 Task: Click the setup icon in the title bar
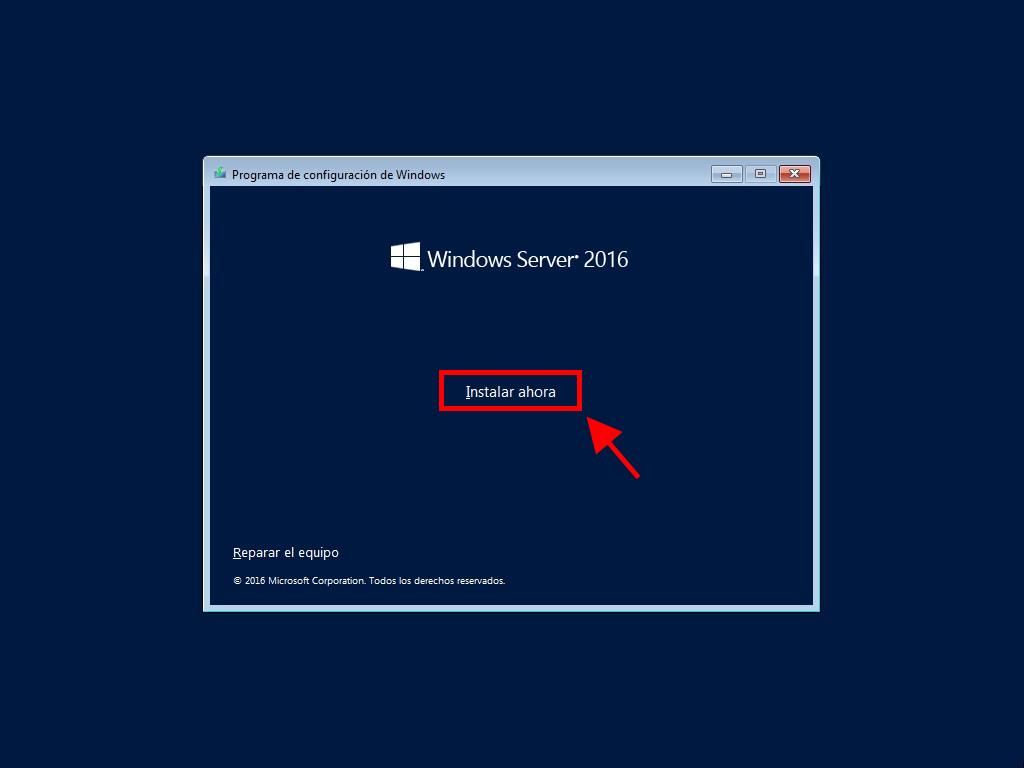click(220, 174)
